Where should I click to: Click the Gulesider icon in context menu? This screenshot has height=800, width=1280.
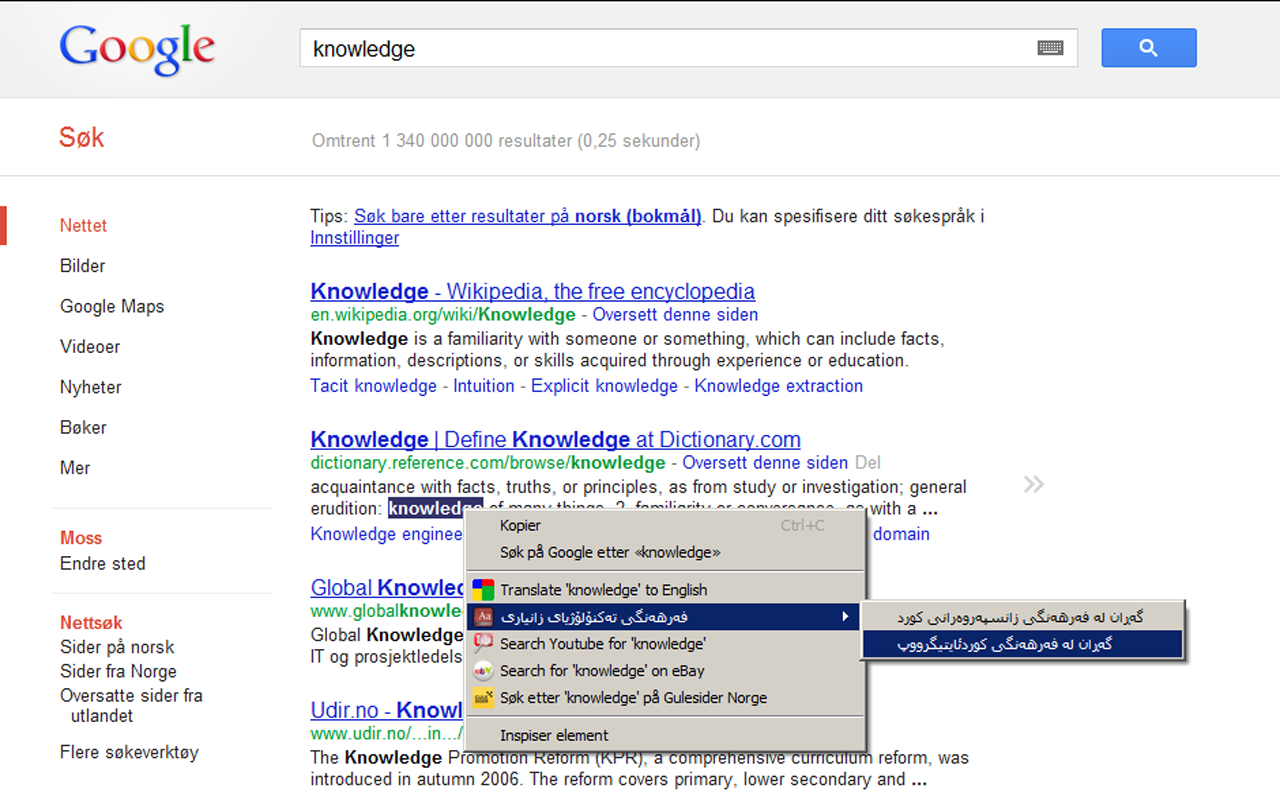point(483,698)
